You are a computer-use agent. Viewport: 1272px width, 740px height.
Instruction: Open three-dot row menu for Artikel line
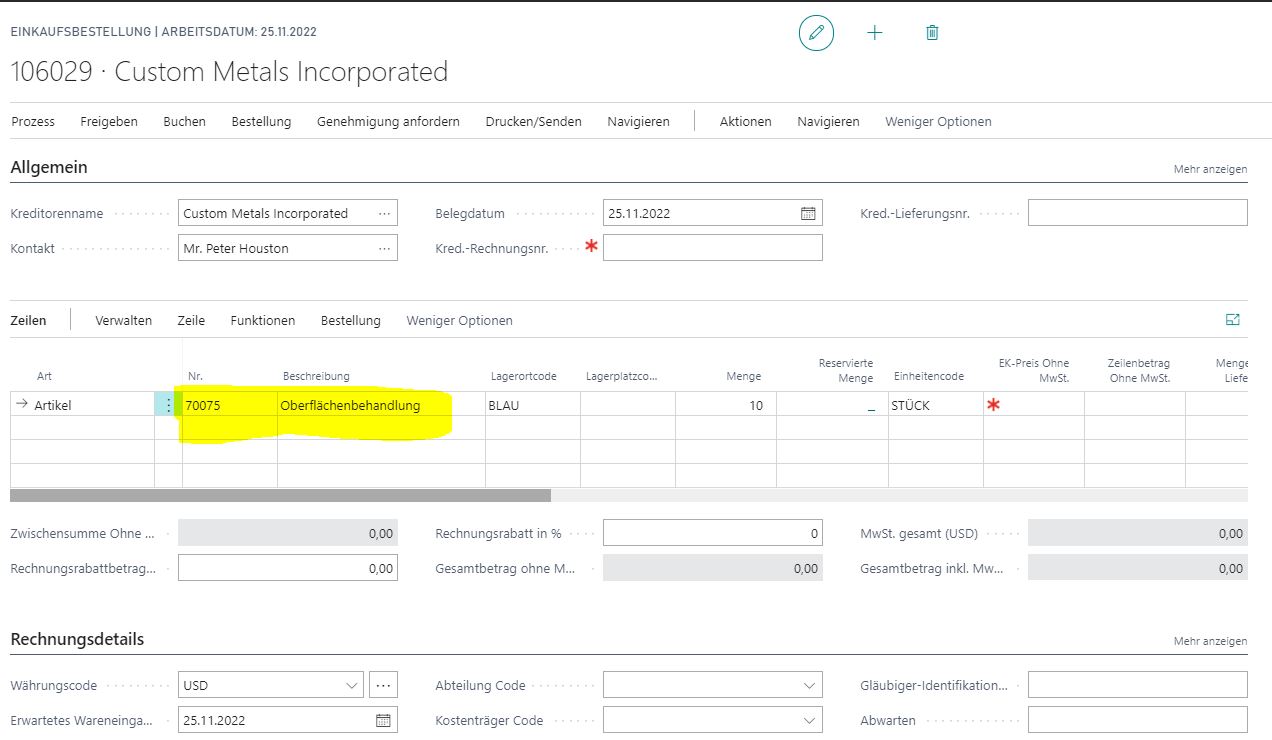(168, 405)
